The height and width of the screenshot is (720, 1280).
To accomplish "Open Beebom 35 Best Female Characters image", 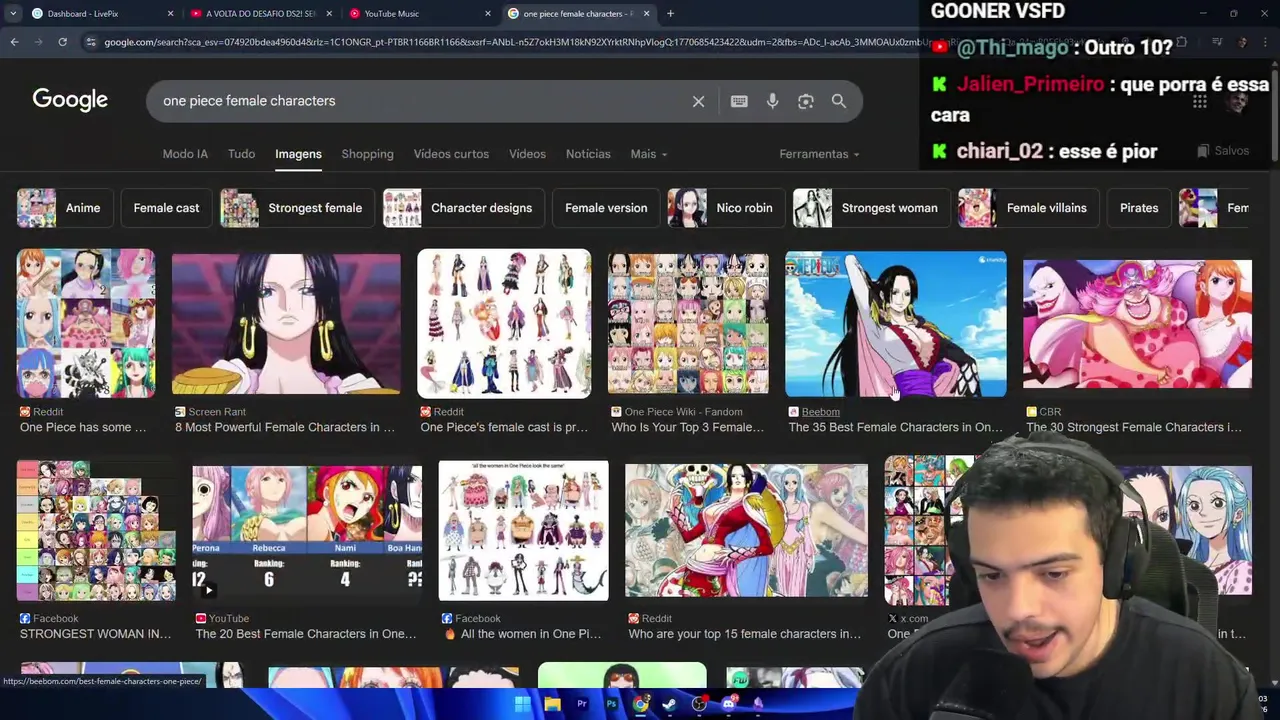I will pos(896,323).
